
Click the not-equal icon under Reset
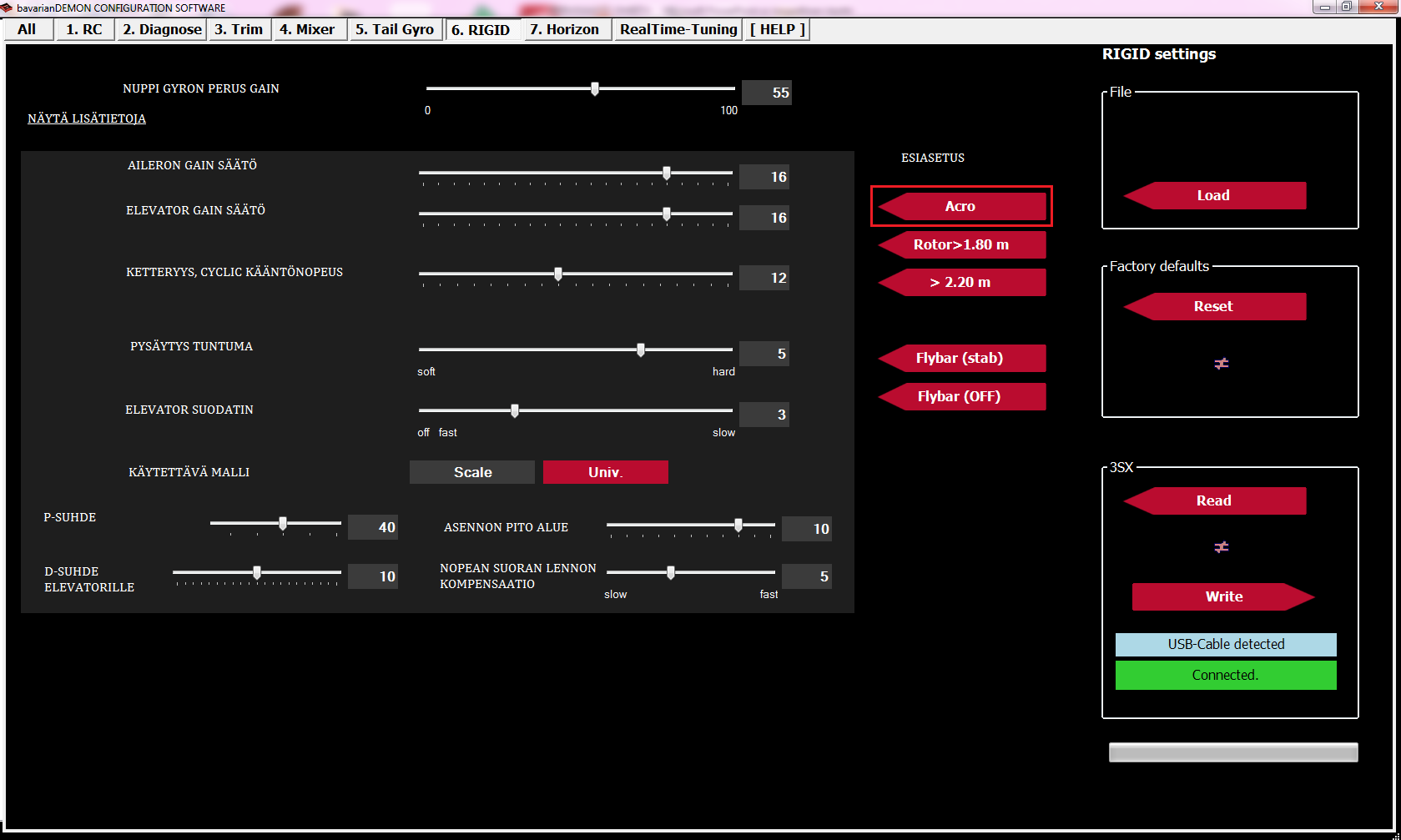[x=1222, y=364]
